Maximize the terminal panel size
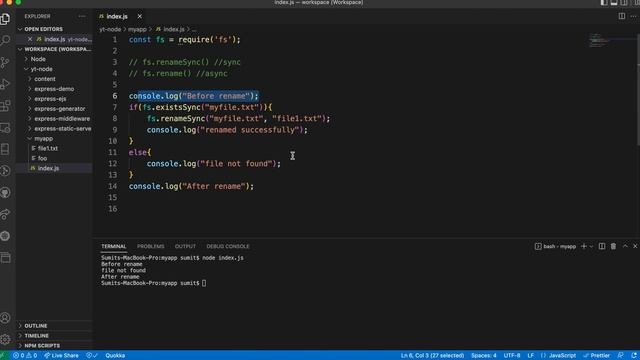640x360 pixels. (625, 246)
